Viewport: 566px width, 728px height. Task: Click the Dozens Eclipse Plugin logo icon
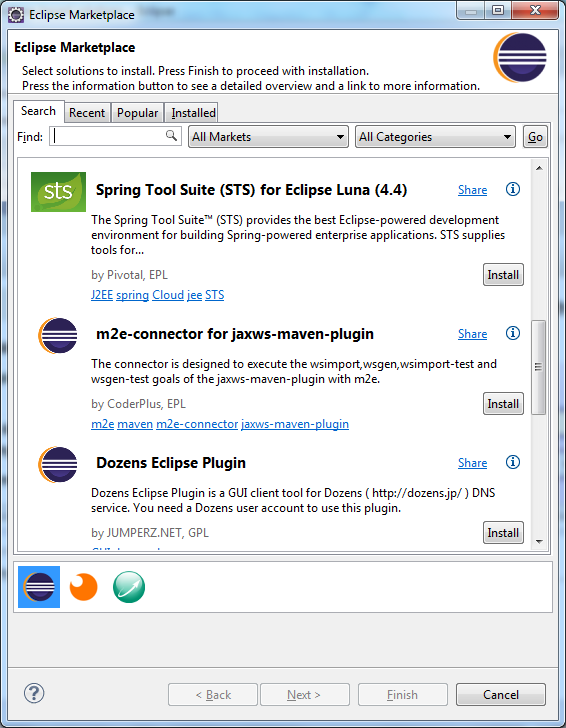(x=58, y=465)
